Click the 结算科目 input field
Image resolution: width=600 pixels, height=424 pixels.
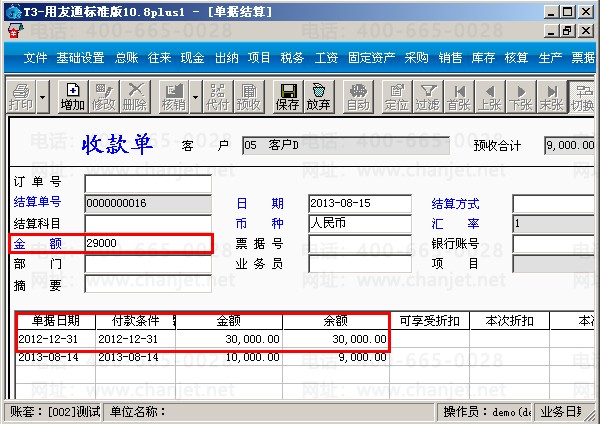point(148,223)
